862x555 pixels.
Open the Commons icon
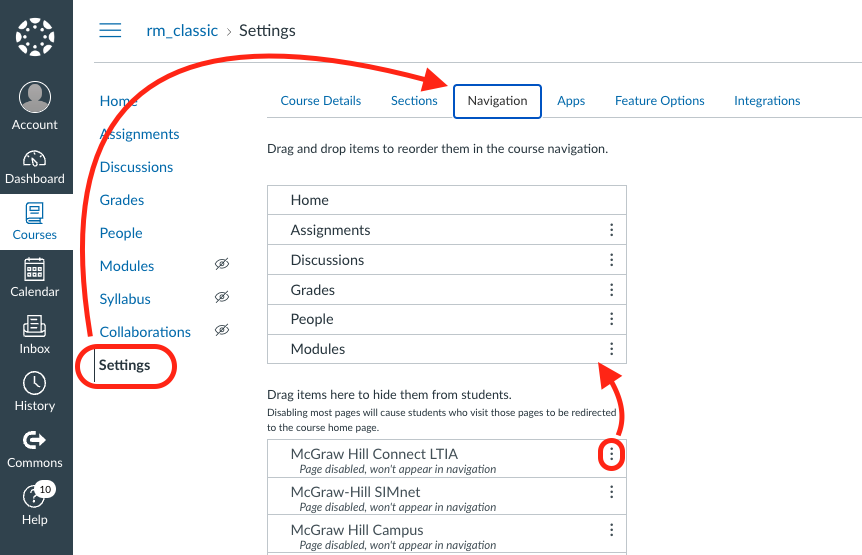point(35,441)
